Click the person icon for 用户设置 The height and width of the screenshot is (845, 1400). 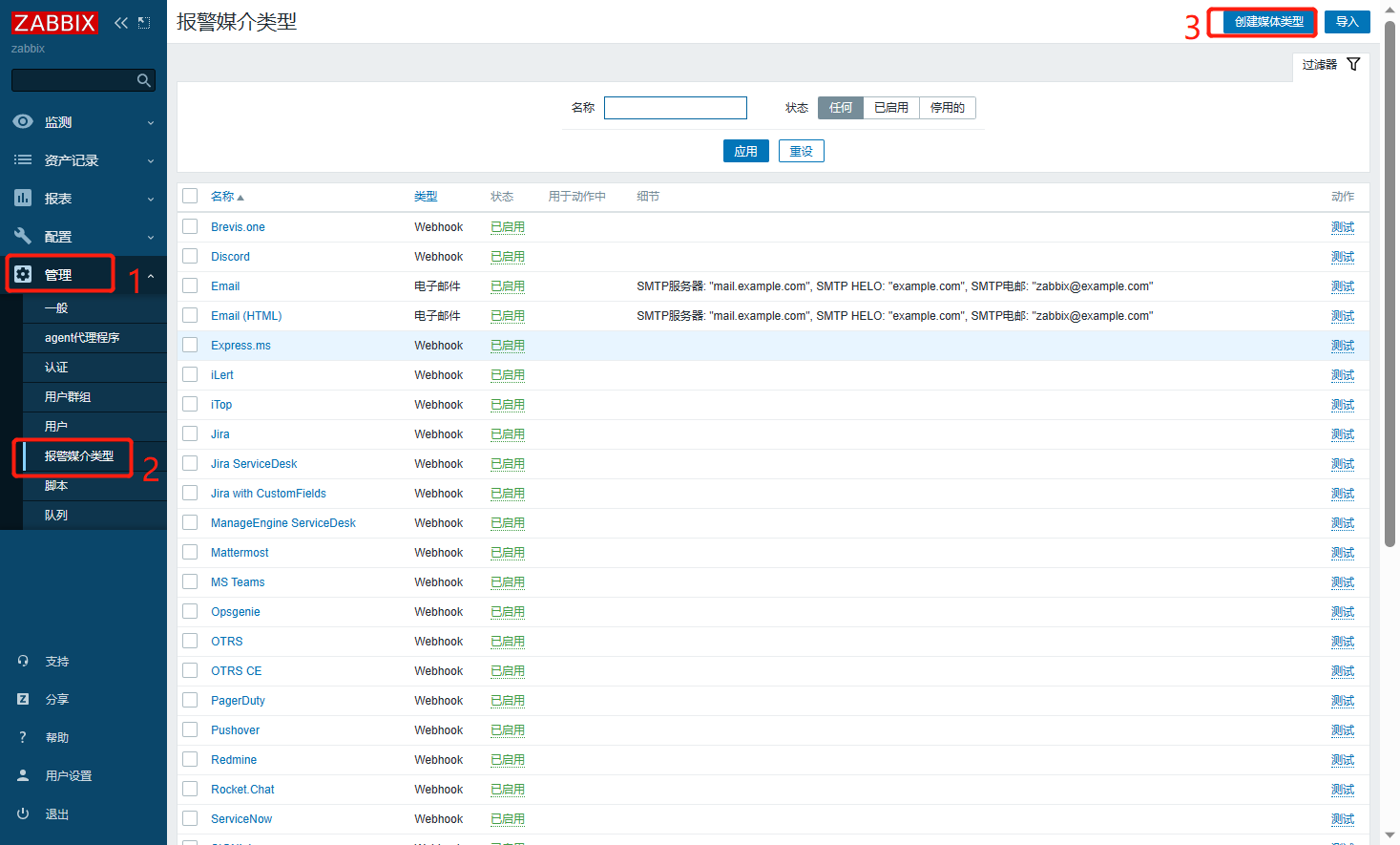tap(23, 775)
